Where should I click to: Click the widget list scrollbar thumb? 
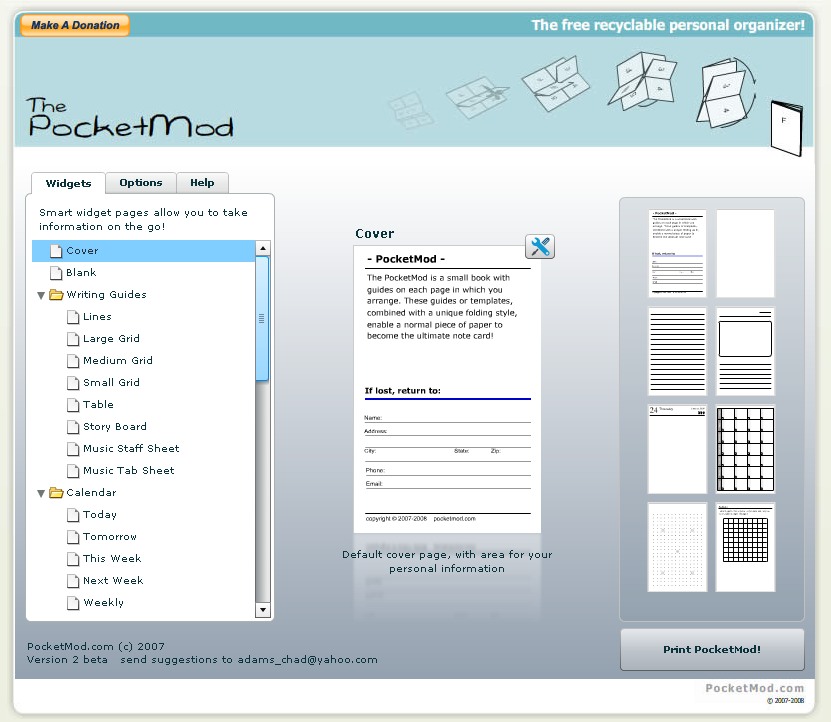pos(262,319)
